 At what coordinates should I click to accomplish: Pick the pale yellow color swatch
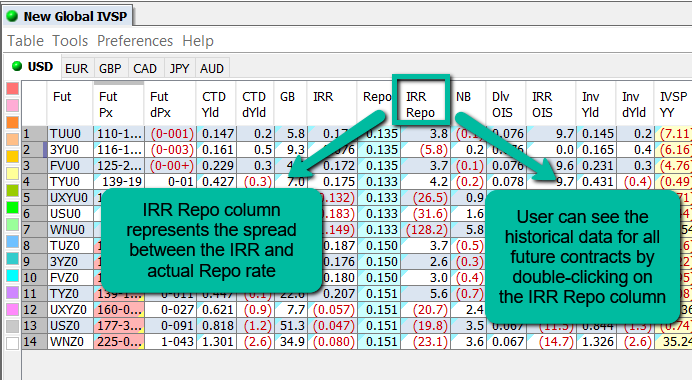[12, 173]
